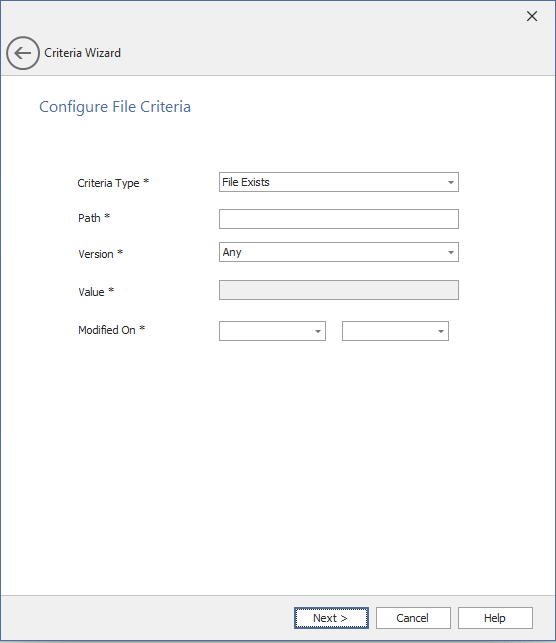Open Help for this wizard page
The image size is (556, 643).
[495, 618]
